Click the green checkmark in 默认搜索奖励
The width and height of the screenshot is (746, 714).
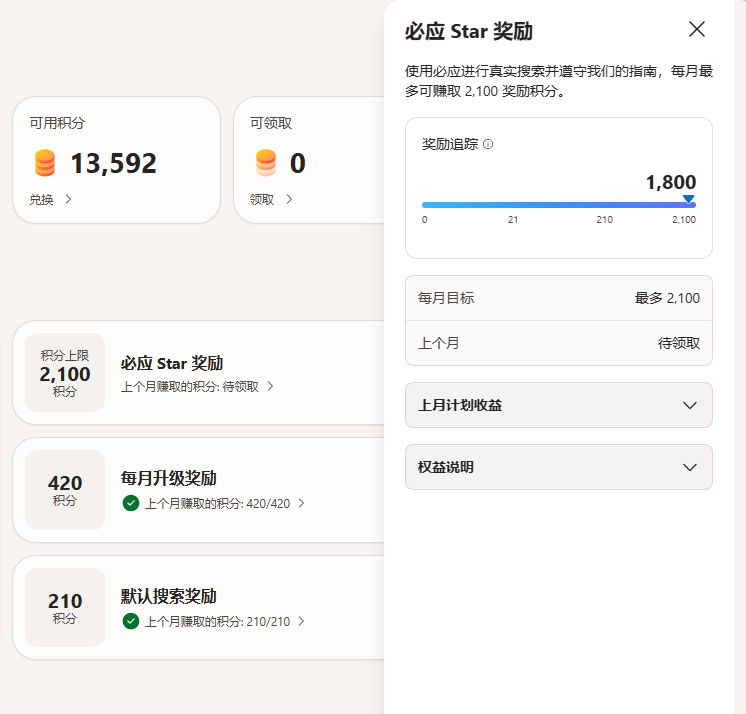pyautogui.click(x=131, y=621)
